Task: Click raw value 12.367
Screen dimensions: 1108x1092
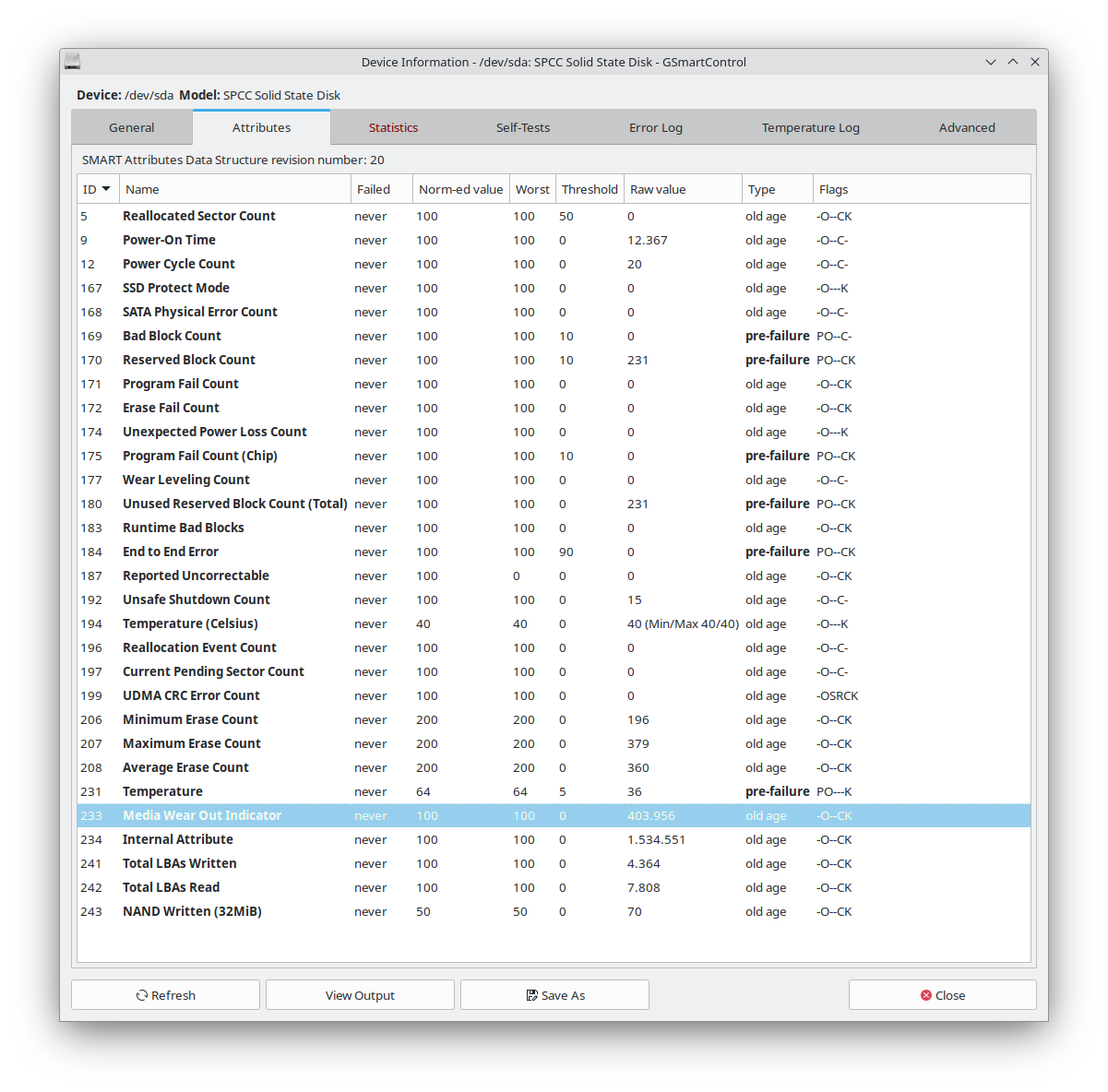Action: (x=647, y=240)
